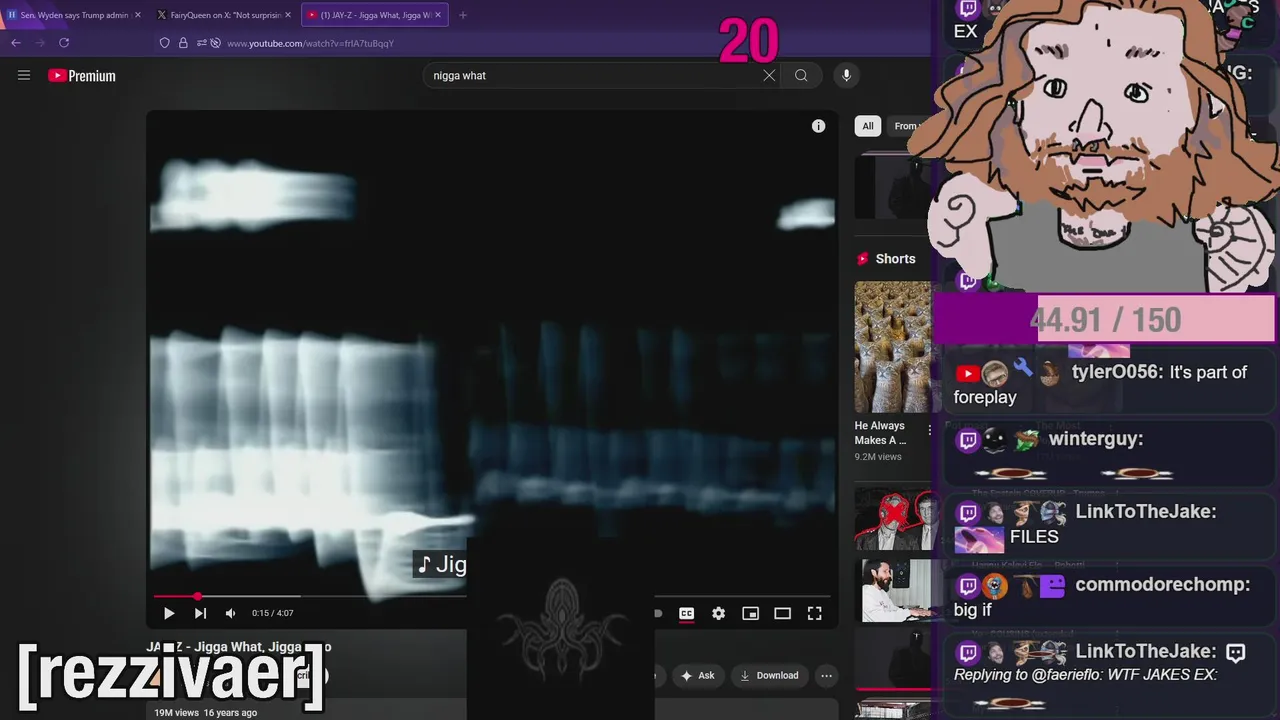Enter fullscreen video mode
1280x720 pixels.
pos(814,613)
